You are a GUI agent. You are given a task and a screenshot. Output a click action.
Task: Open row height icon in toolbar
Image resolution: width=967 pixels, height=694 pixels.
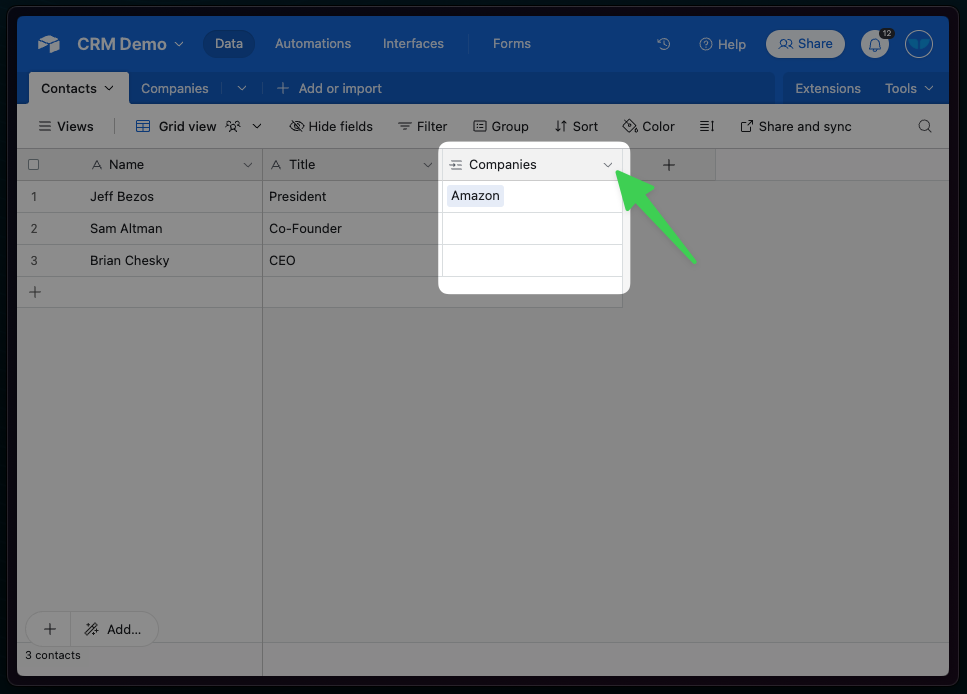click(x=707, y=126)
